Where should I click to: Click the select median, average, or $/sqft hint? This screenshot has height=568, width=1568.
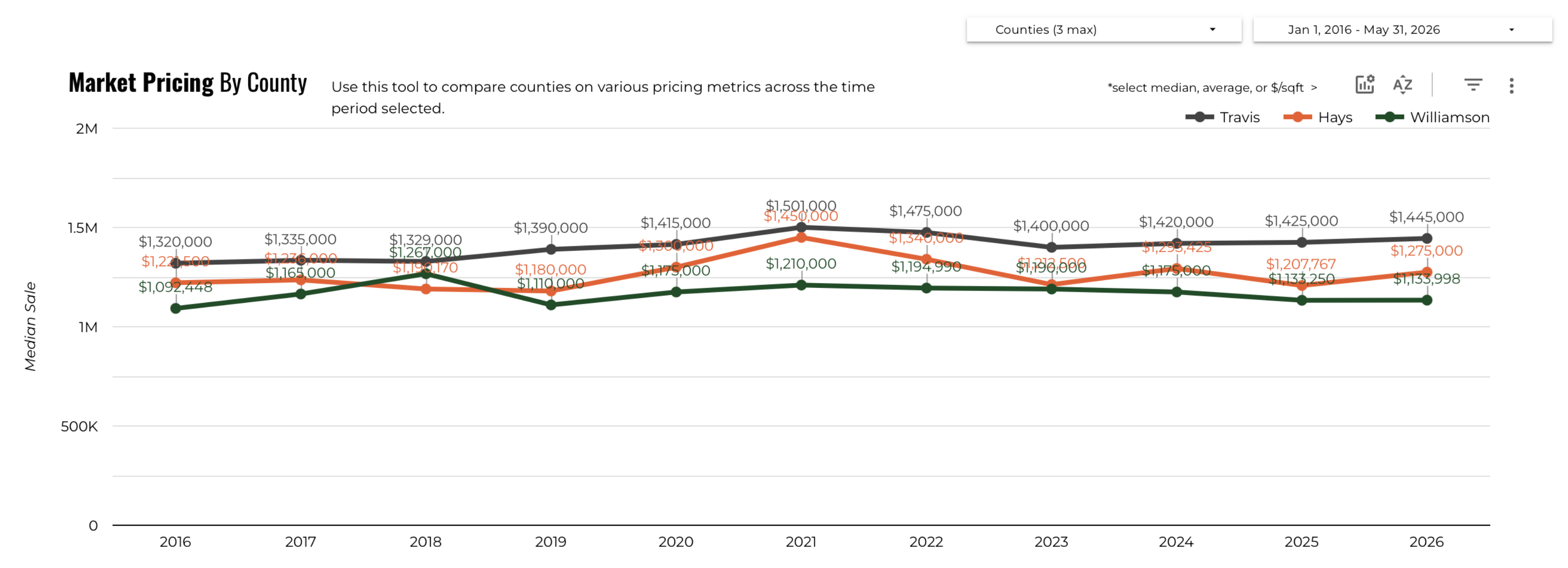[1212, 87]
